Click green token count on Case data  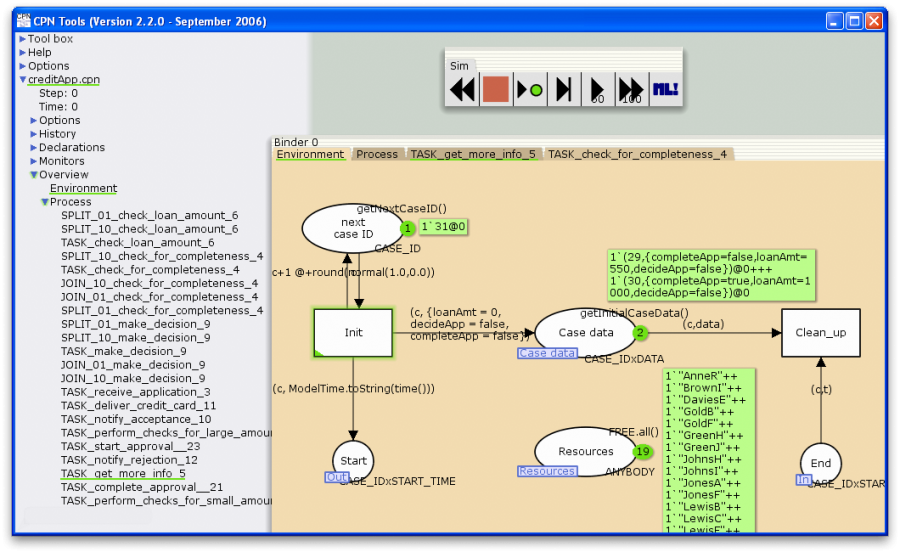click(x=641, y=333)
